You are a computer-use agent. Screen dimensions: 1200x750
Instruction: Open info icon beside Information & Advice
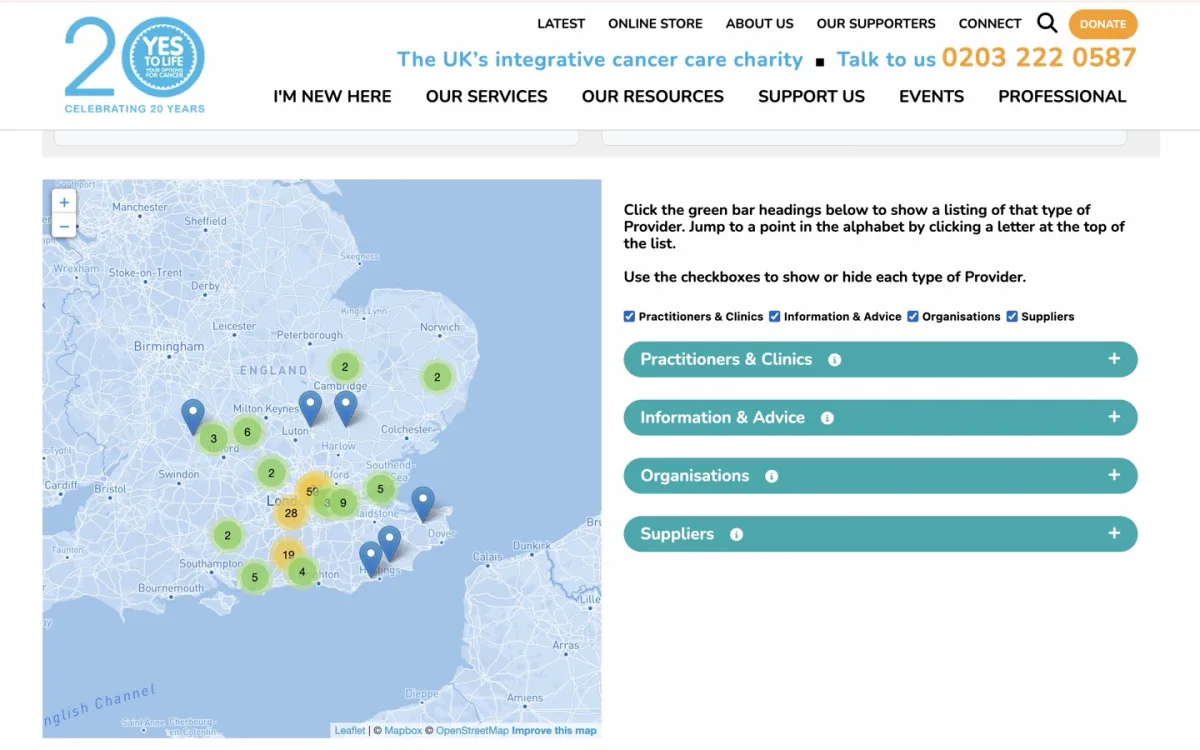tap(827, 418)
